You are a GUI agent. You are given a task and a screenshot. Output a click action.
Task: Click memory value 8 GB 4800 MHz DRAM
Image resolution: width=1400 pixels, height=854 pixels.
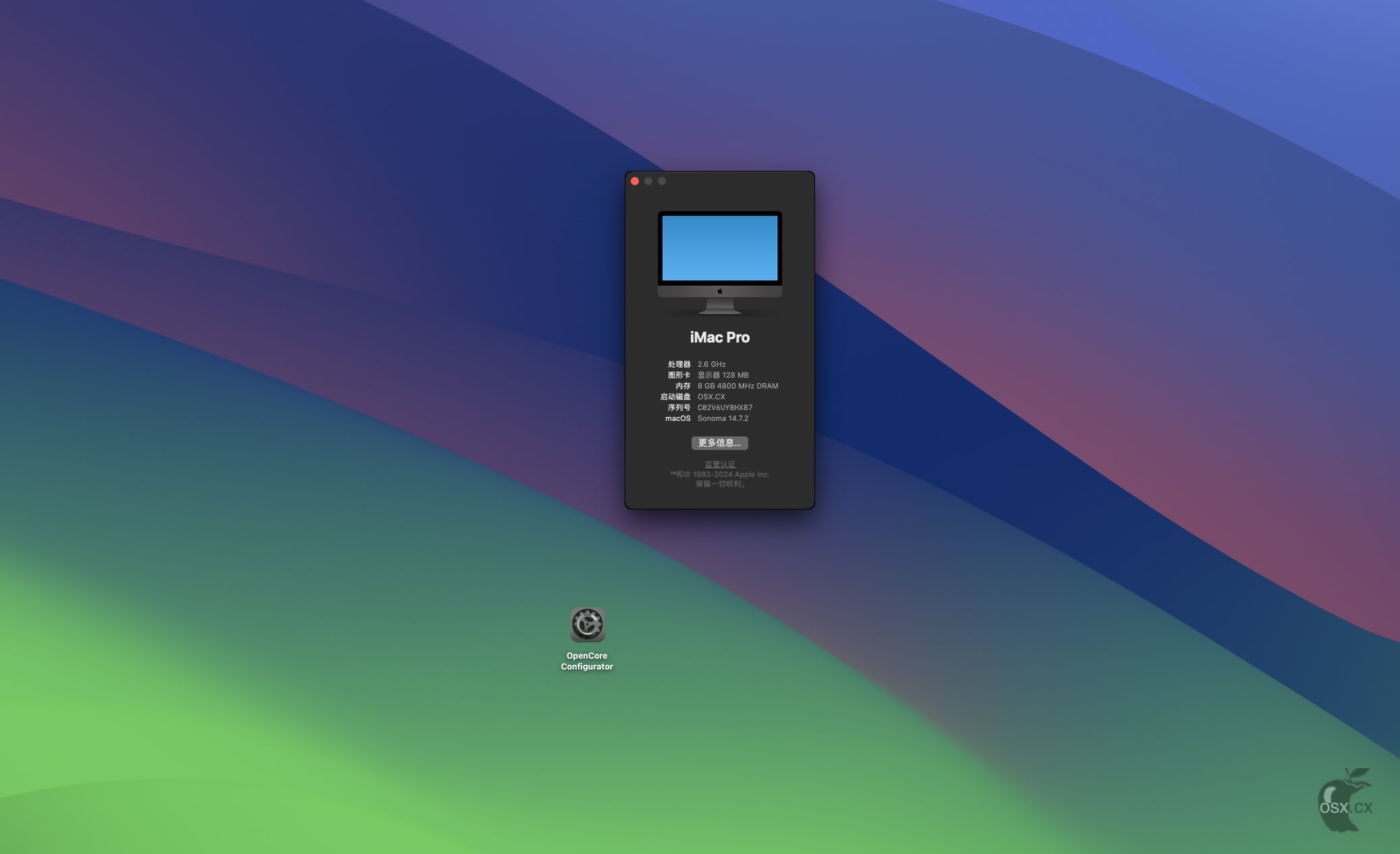pos(738,386)
